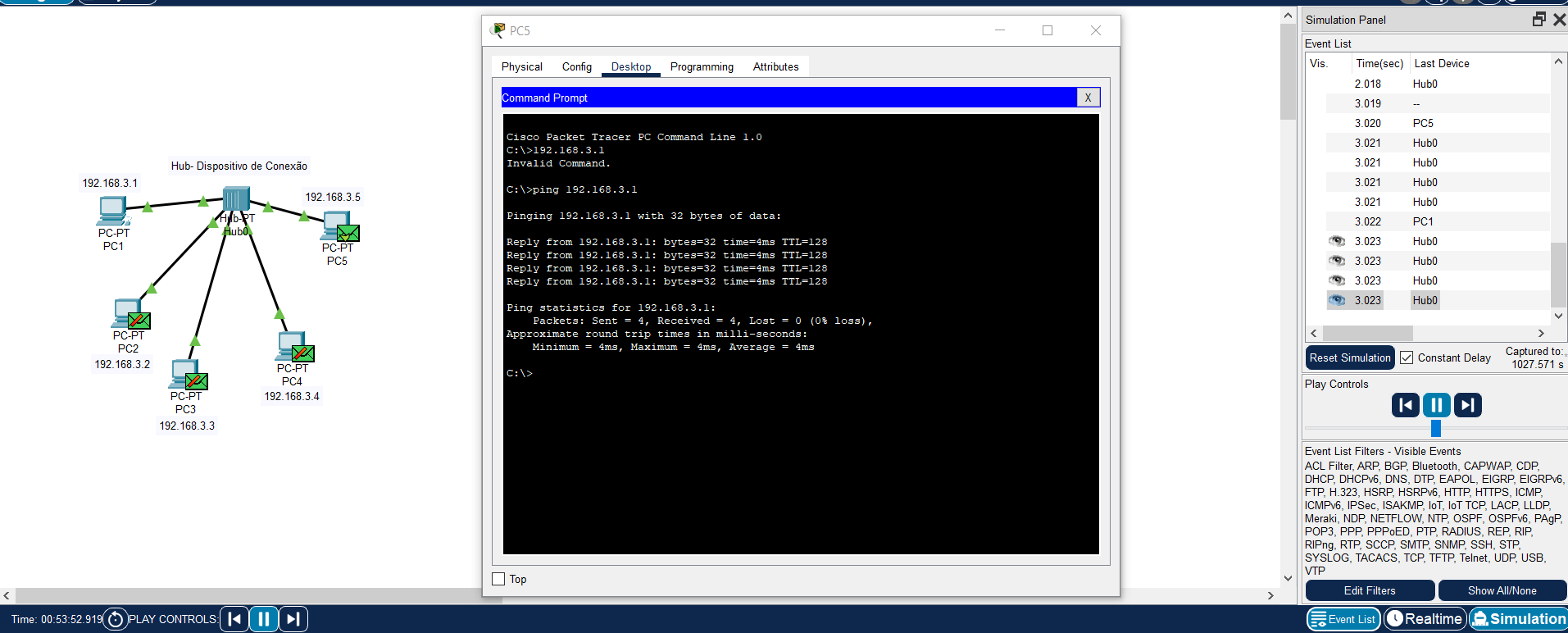Click the Reset Simulation button

[1350, 357]
